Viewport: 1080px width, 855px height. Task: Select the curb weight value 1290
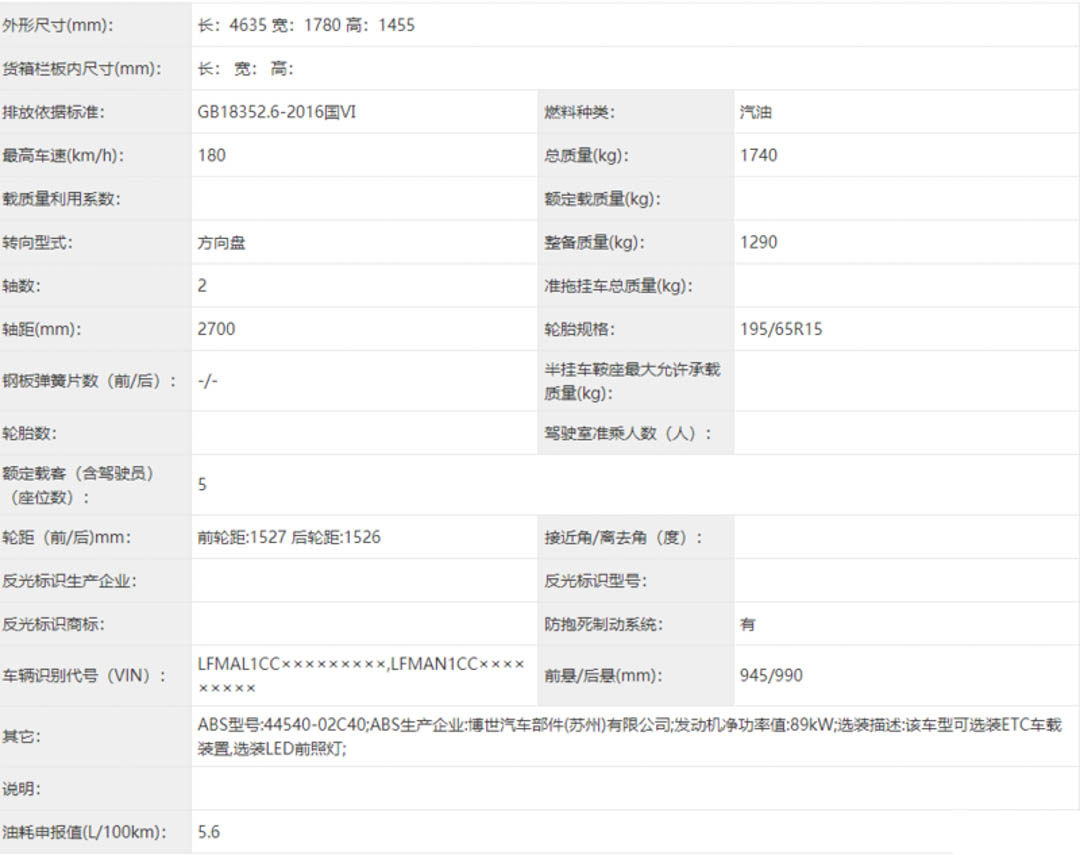[758, 242]
